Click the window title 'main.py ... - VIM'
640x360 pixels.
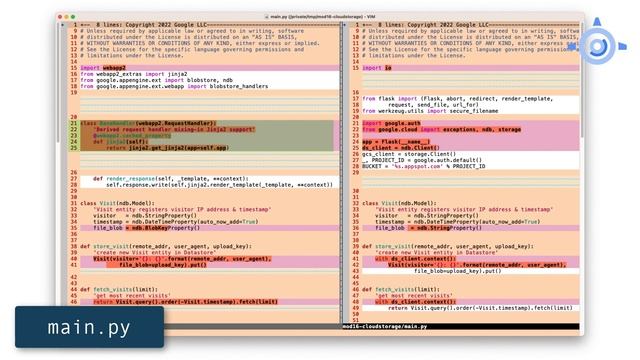click(320, 17)
